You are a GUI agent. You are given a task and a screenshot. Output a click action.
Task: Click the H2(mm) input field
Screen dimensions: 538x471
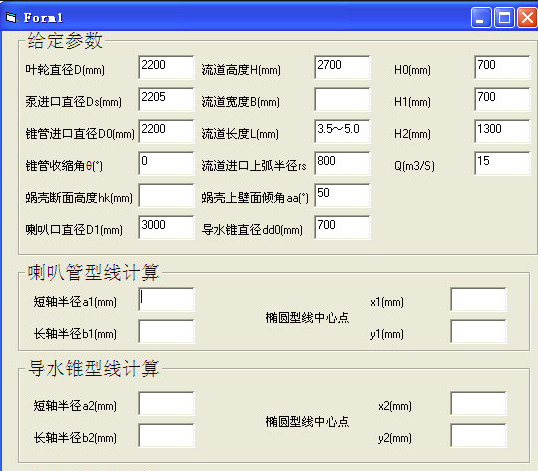tap(502, 131)
